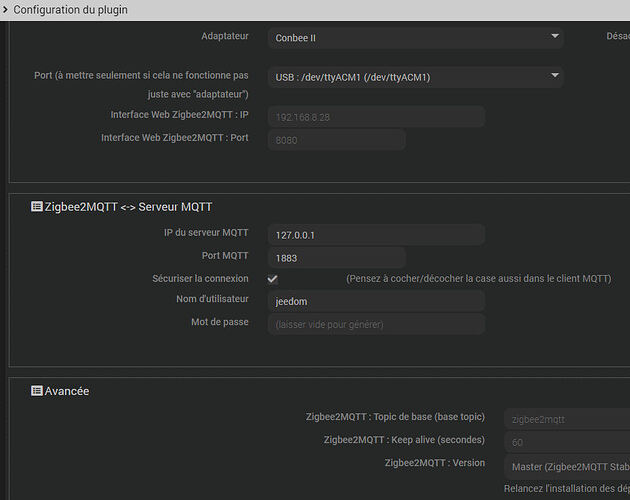Focus the Interface Web Zigbee2MQTT IP field
The height and width of the screenshot is (500, 630).
pyautogui.click(x=376, y=117)
